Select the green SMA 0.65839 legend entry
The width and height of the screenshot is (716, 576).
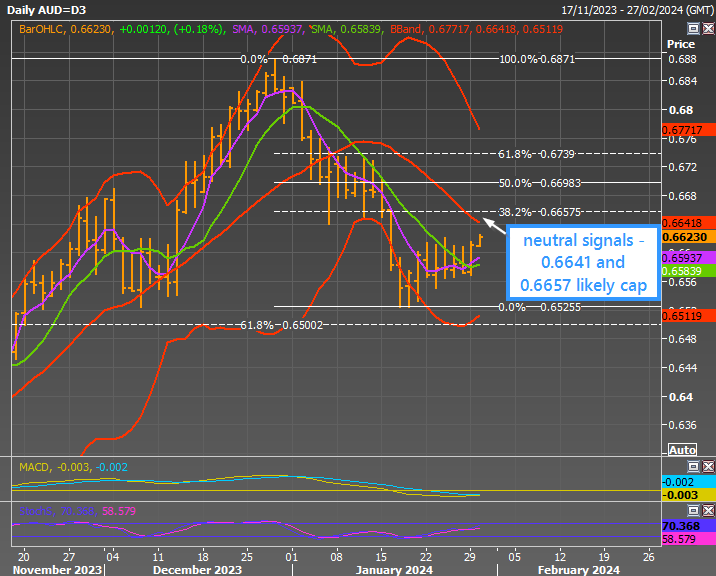pyautogui.click(x=346, y=29)
